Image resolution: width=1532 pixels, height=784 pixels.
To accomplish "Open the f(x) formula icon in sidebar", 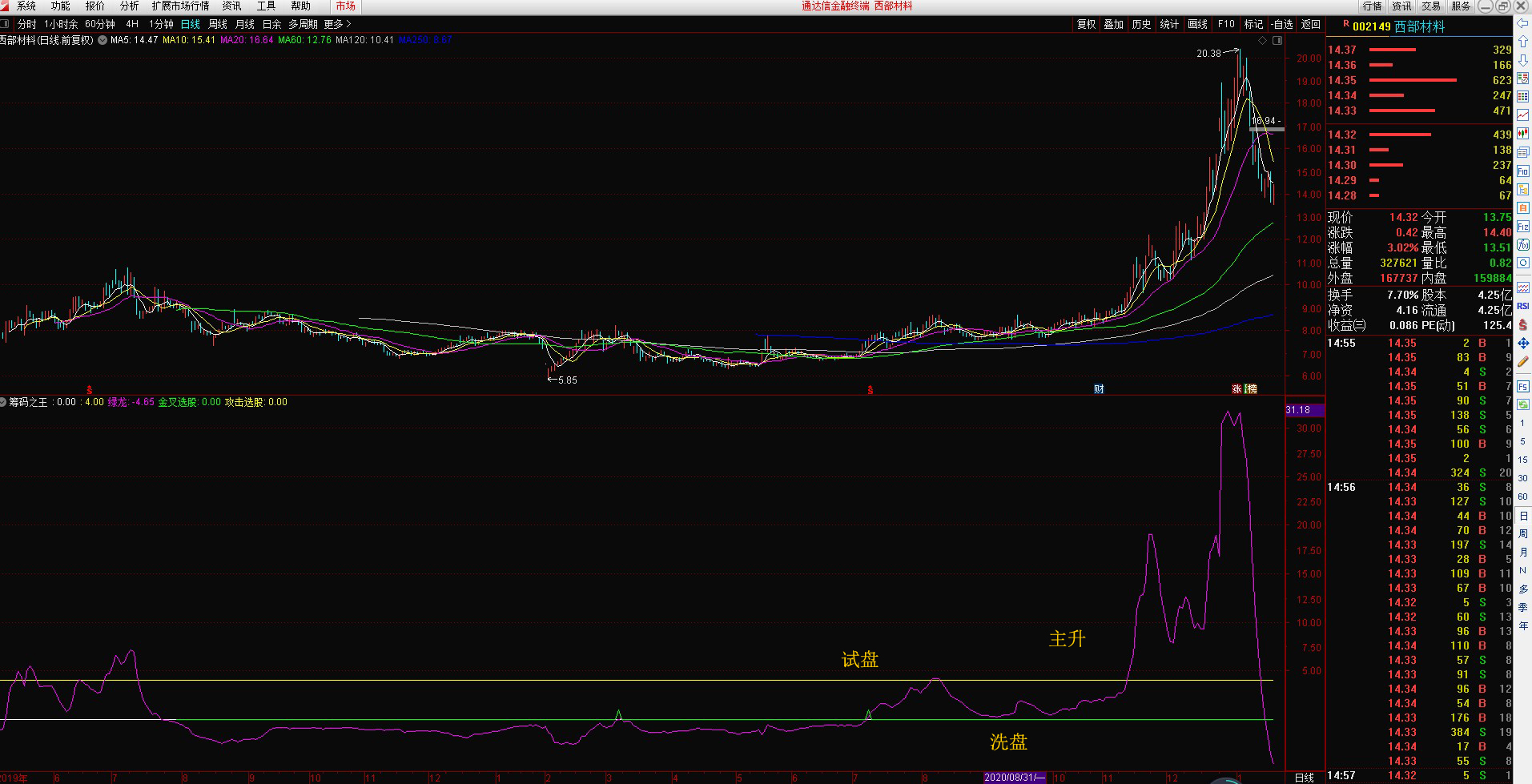I will pyautogui.click(x=1522, y=245).
